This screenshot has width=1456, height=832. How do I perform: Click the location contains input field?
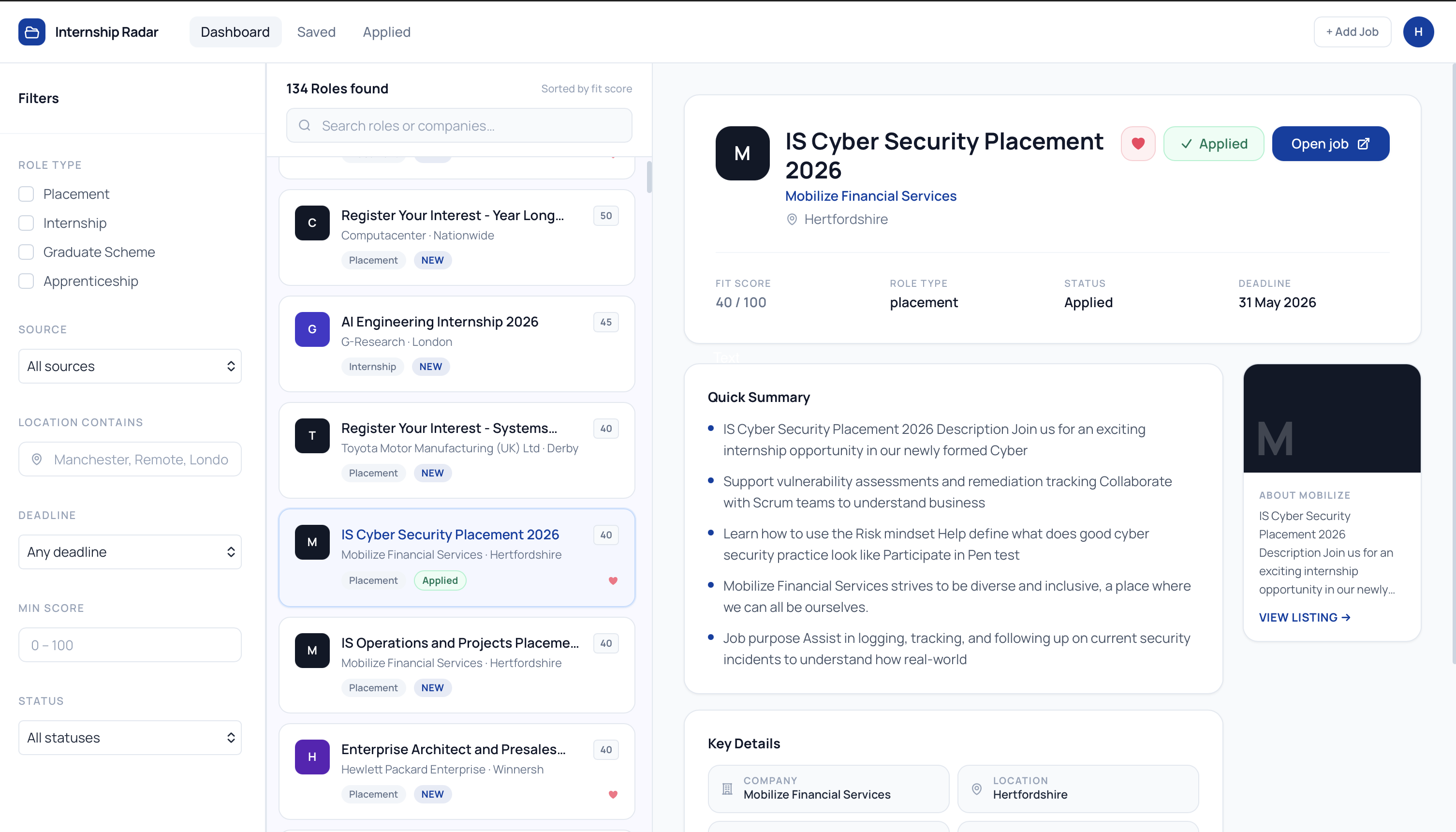[x=130, y=460]
